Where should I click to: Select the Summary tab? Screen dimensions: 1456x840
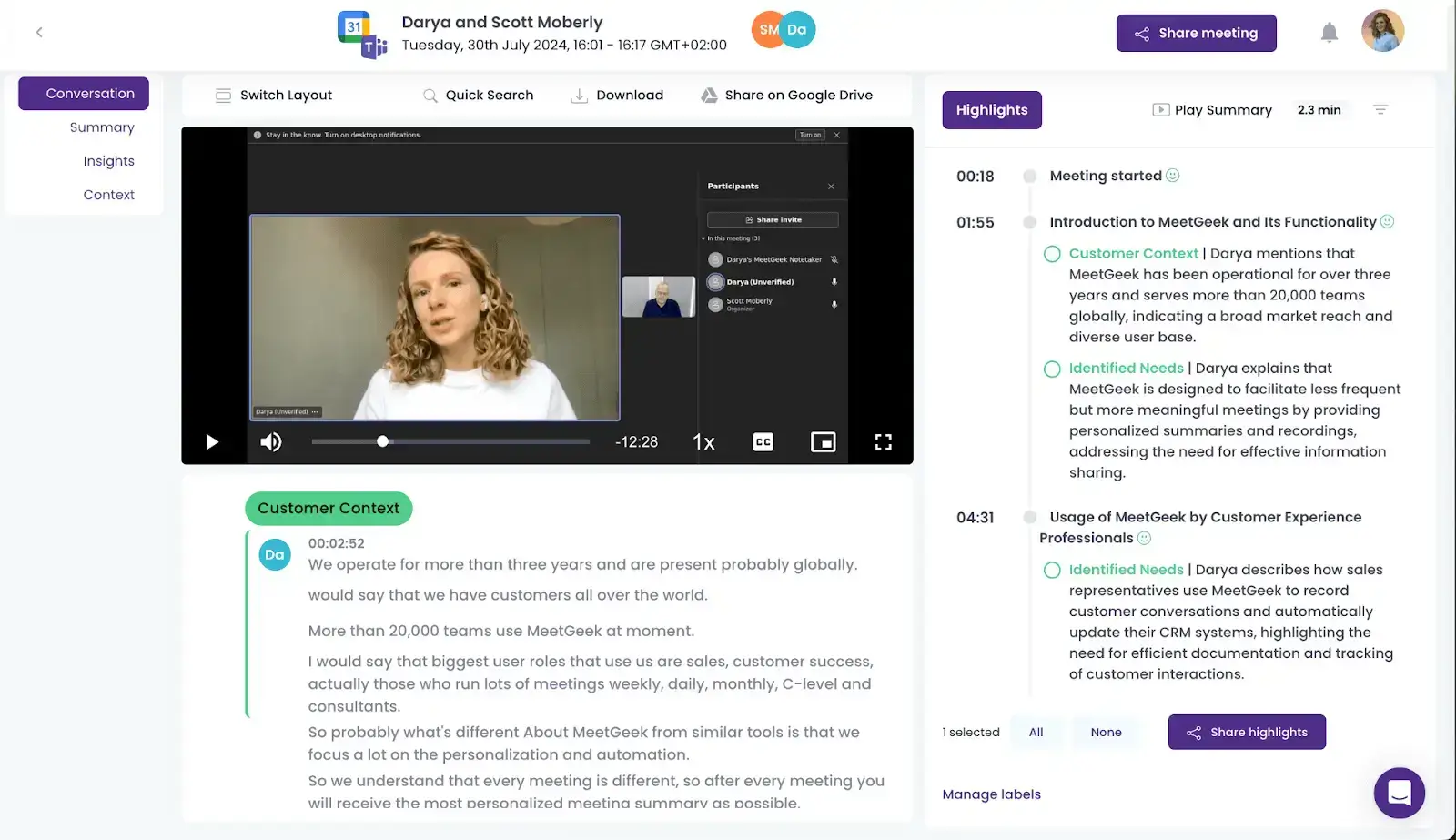102,127
